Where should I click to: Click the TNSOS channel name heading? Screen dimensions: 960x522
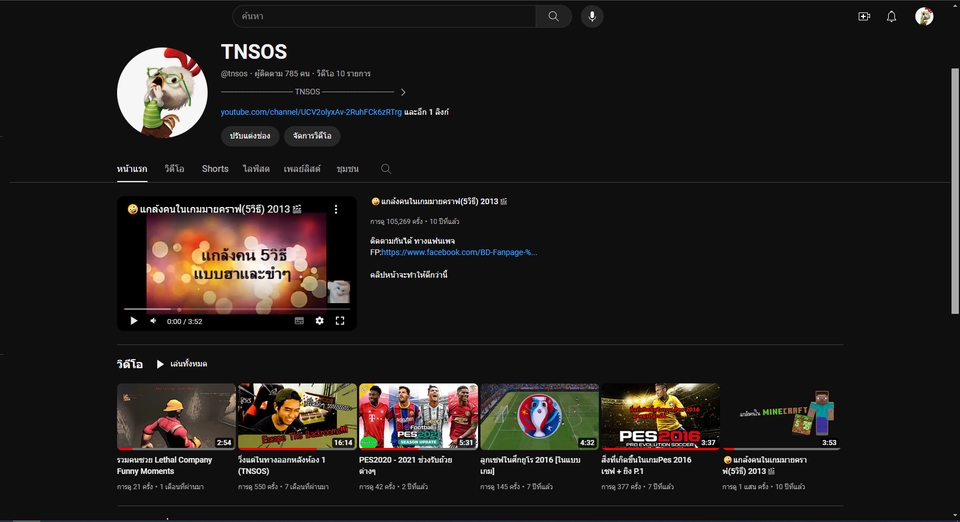(x=253, y=52)
